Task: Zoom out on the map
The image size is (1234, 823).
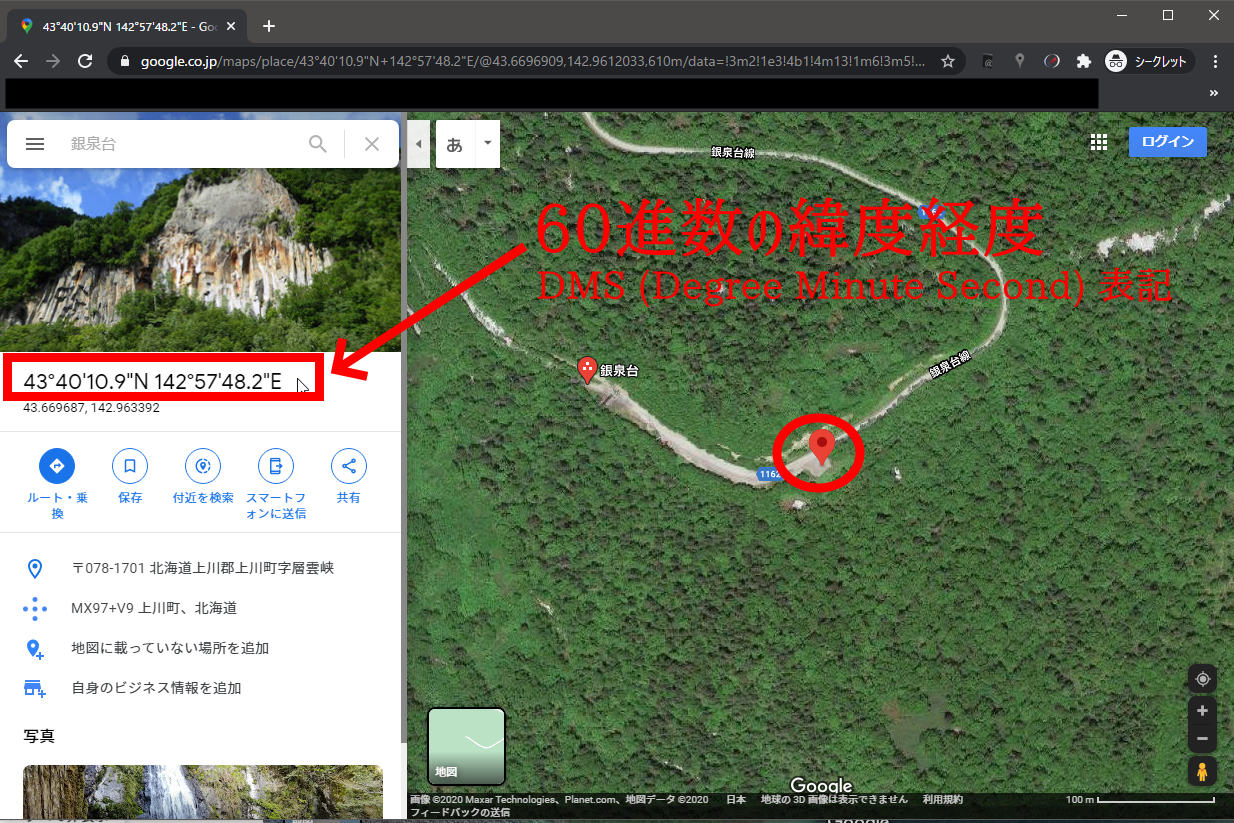Action: pyautogui.click(x=1202, y=739)
